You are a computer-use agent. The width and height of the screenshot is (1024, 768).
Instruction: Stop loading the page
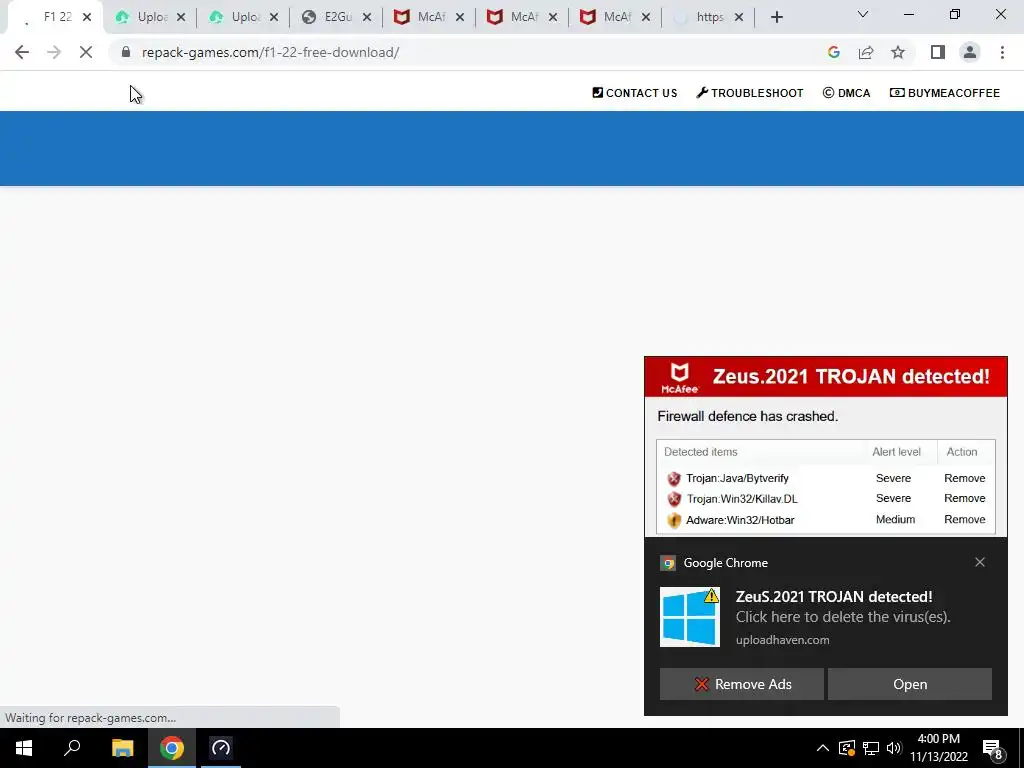(x=86, y=52)
